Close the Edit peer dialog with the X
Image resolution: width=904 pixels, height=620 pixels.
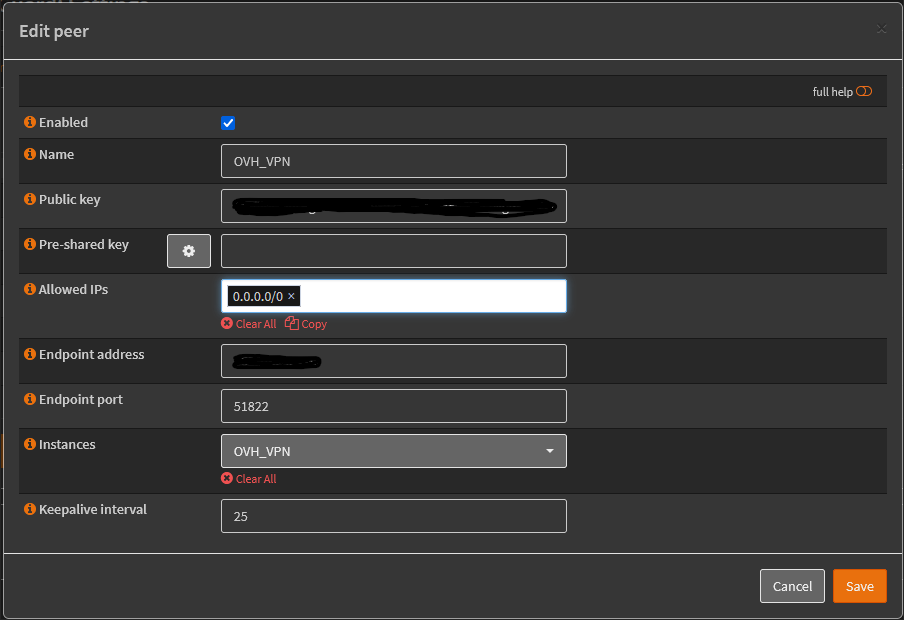tap(881, 29)
